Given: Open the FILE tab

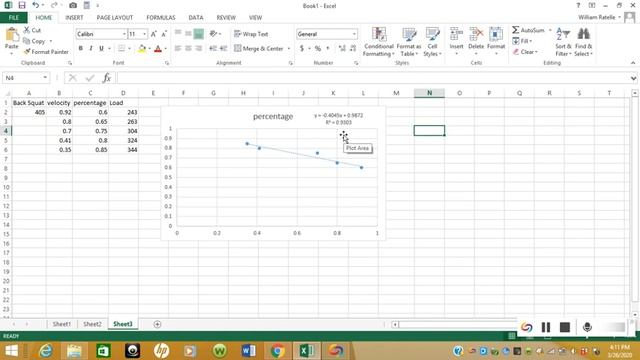Looking at the screenshot, I should point(14,18).
